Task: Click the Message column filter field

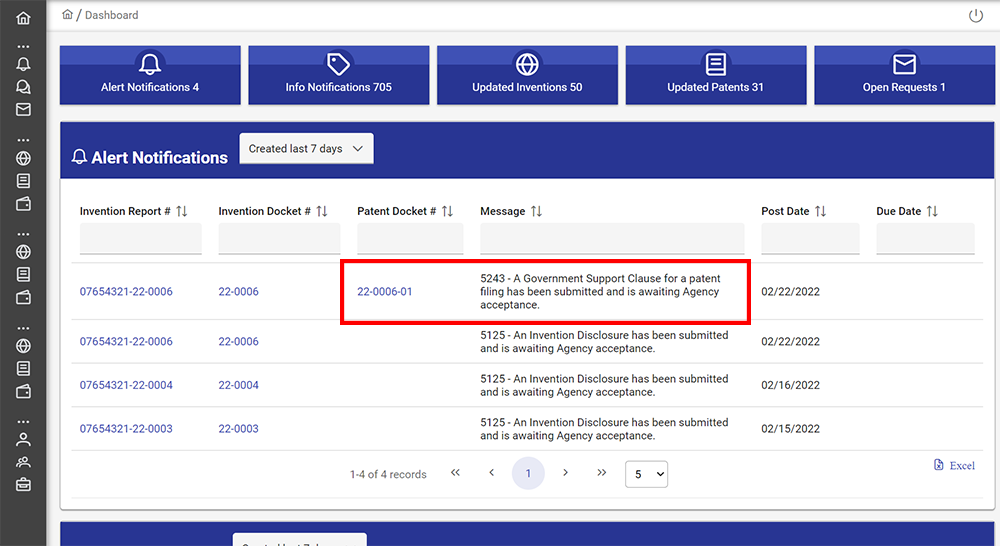Action: (x=612, y=239)
